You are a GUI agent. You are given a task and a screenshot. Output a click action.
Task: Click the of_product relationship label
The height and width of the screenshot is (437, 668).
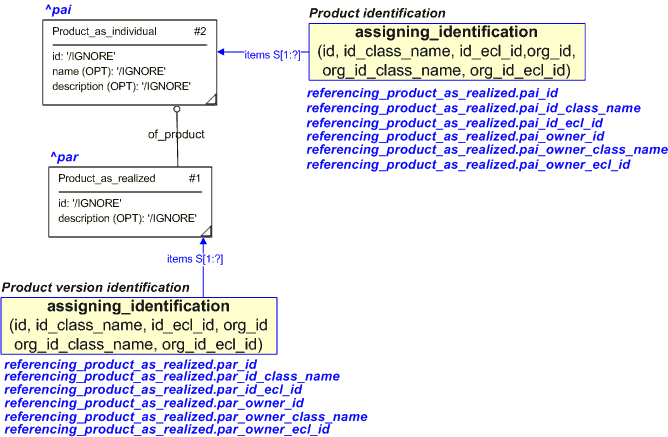coord(176,135)
